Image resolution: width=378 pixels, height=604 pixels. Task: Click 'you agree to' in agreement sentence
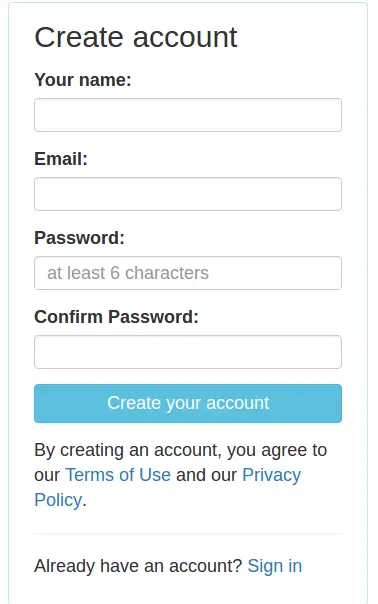[277, 450]
